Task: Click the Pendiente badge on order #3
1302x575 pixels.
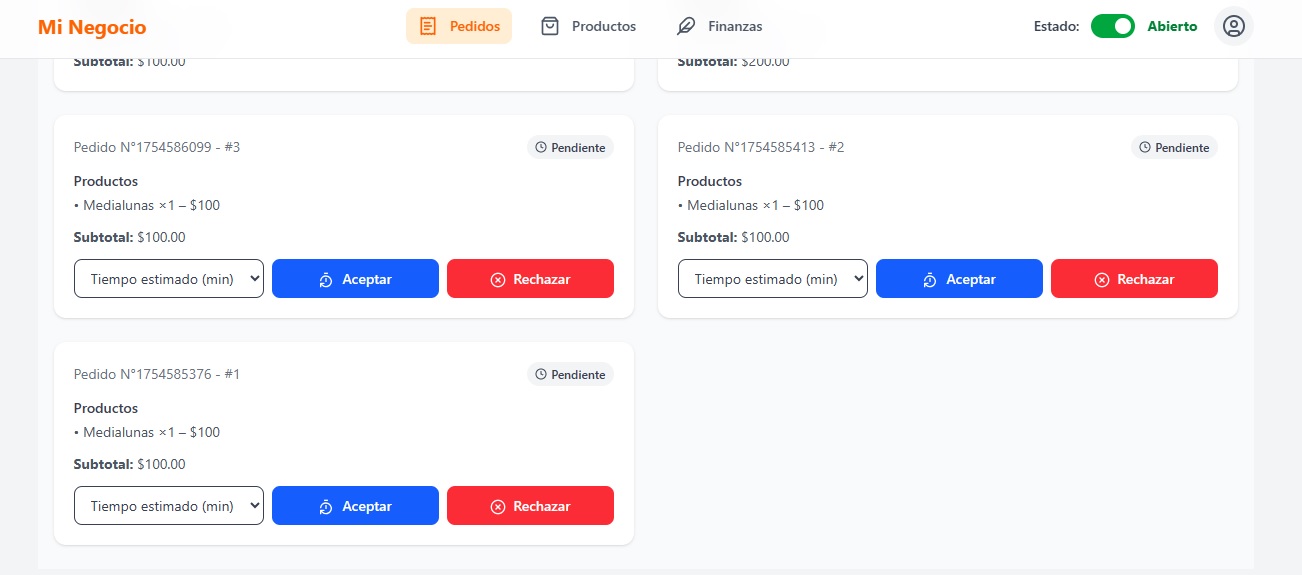Action: coord(570,147)
